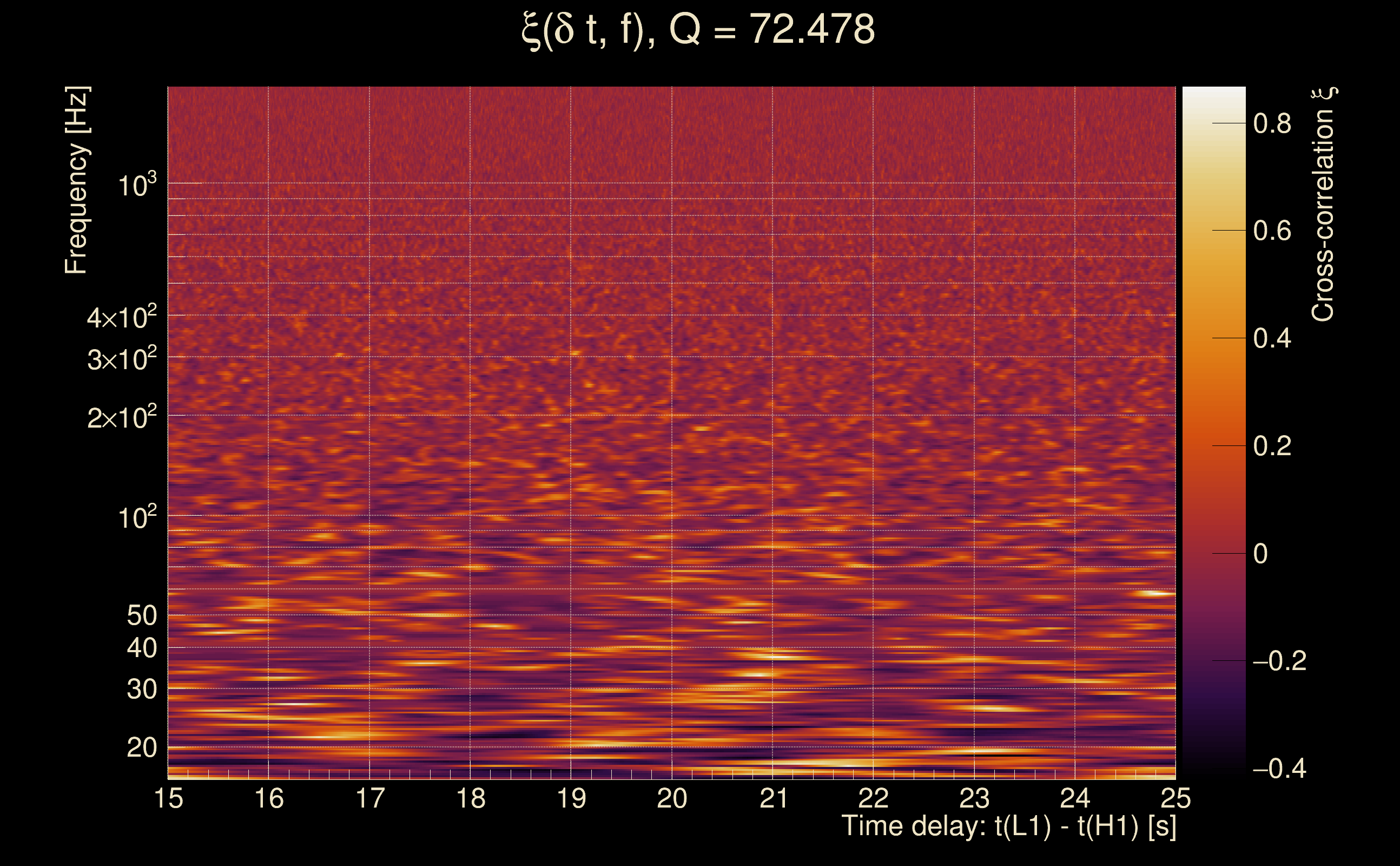1400x866 pixels.
Task: Click the 0.6 colorbar tick label
Action: coord(1272,231)
